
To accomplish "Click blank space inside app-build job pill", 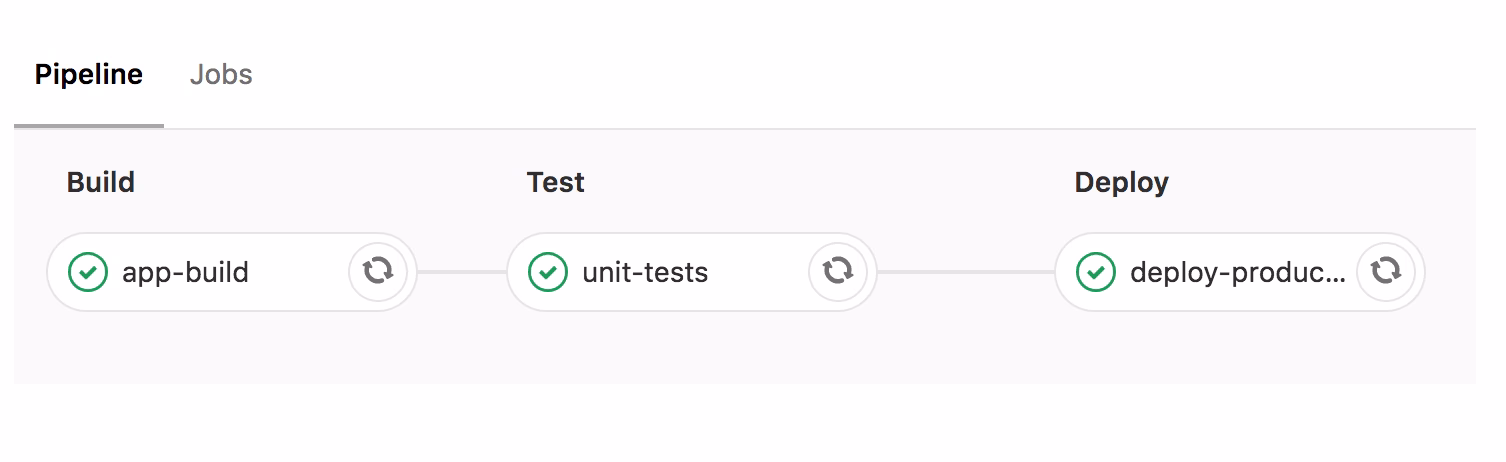I will [x=300, y=272].
